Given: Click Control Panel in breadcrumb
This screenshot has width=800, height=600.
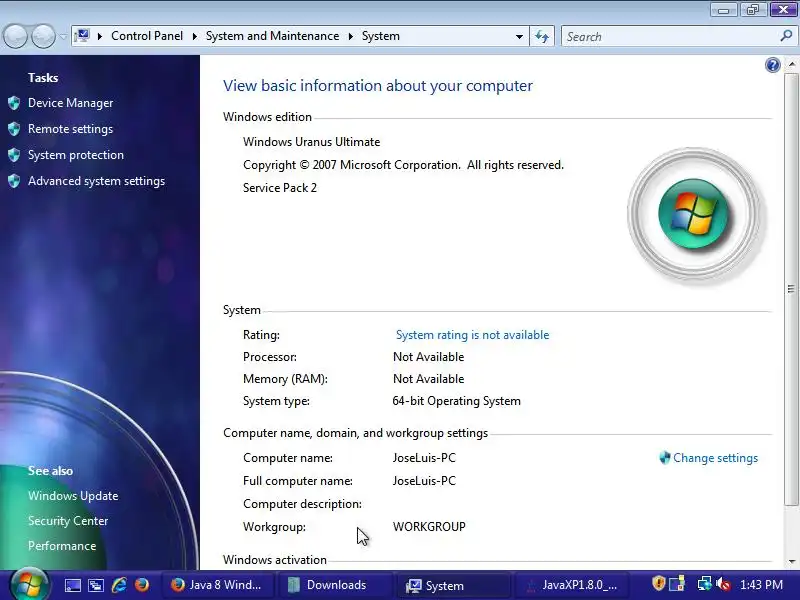Looking at the screenshot, I should coord(147,36).
